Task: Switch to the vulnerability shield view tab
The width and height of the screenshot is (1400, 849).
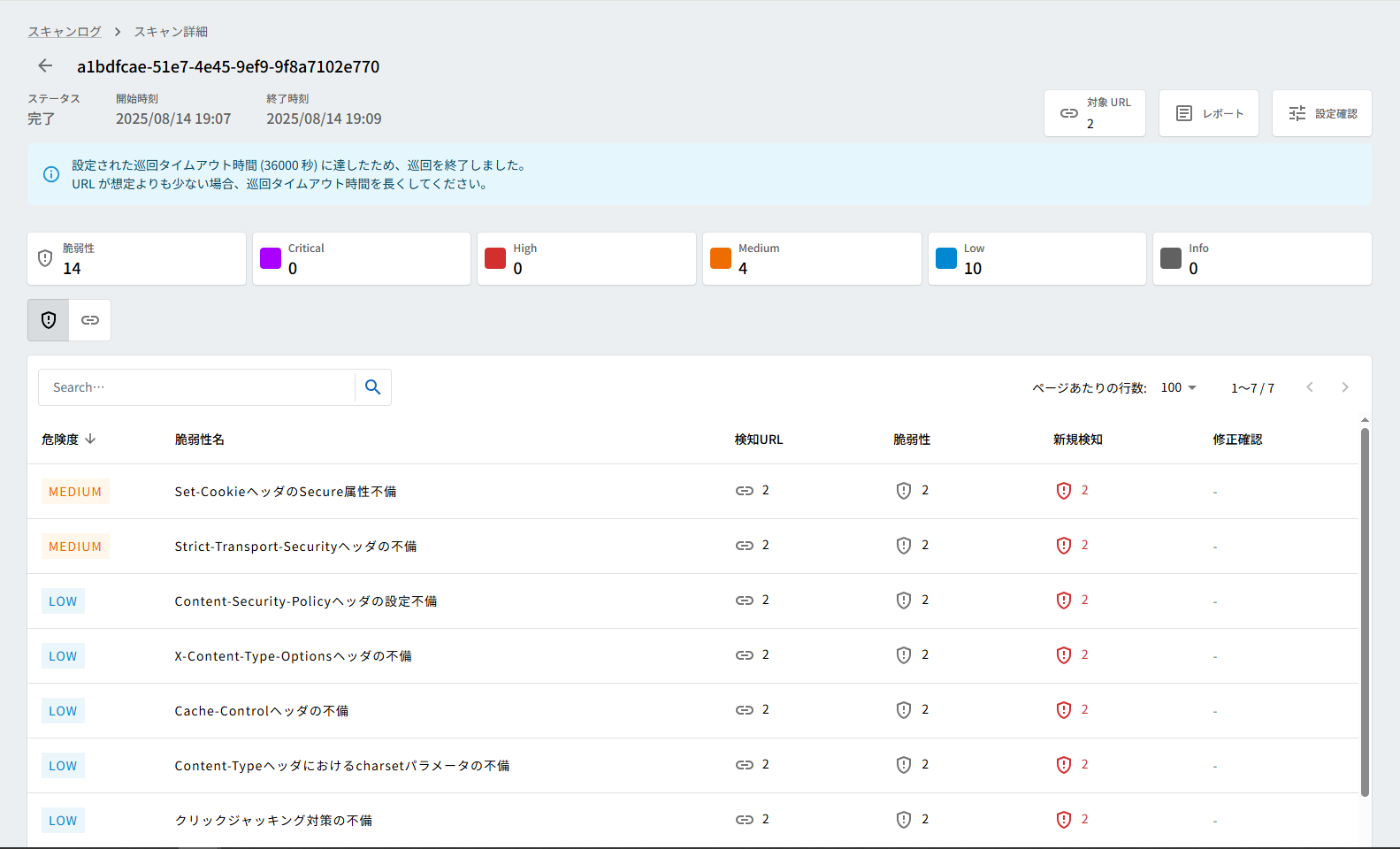Action: tap(49, 320)
